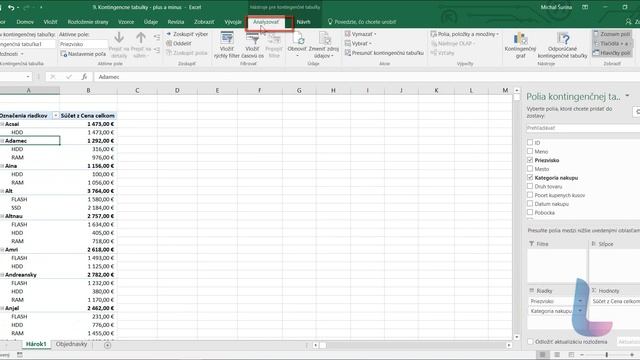Image resolution: width=640 pixels, height=360 pixels.
Task: Click the confirm checkmark in formula bar
Action: (x=69, y=77)
